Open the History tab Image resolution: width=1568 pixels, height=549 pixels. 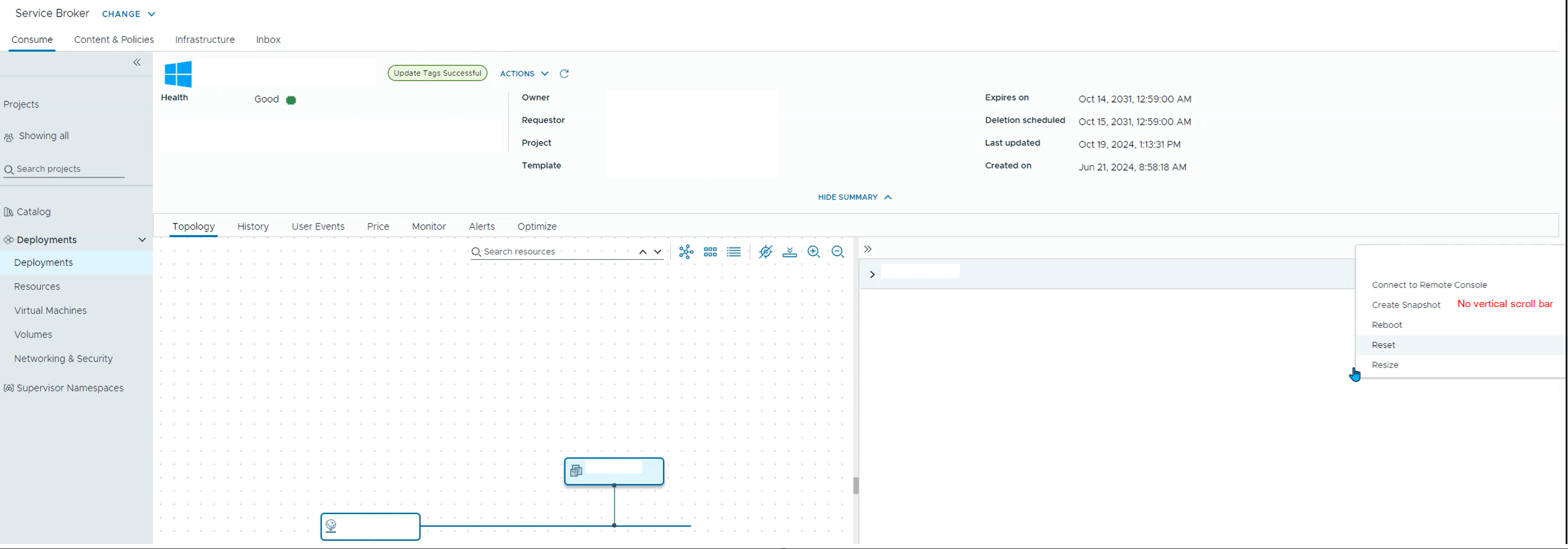253,227
